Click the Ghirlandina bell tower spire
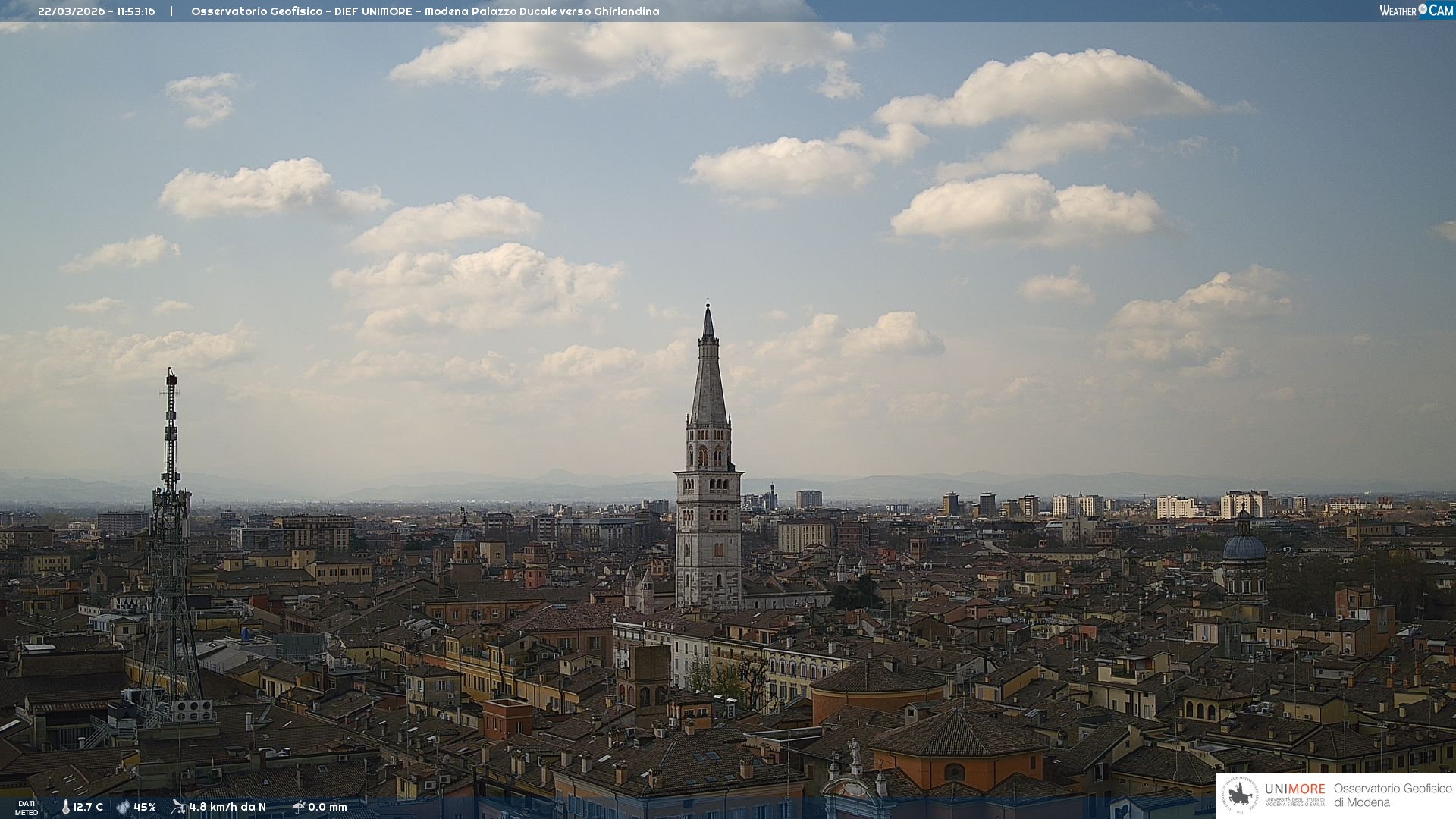 pos(708,379)
